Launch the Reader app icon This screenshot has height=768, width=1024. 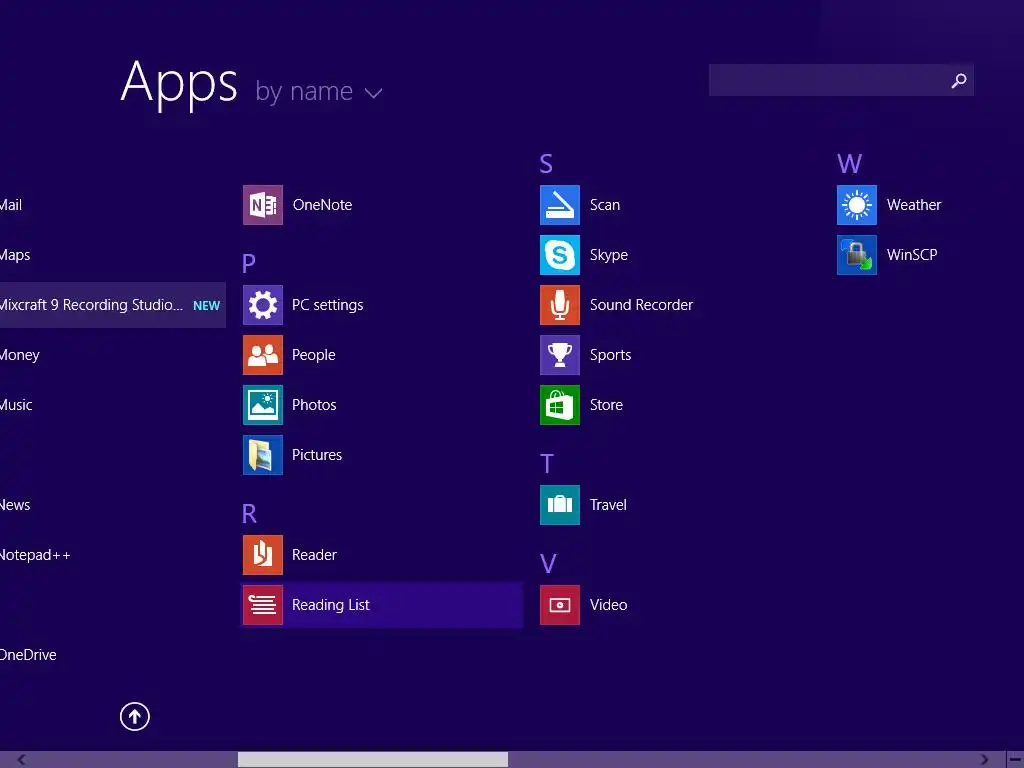[x=263, y=554]
